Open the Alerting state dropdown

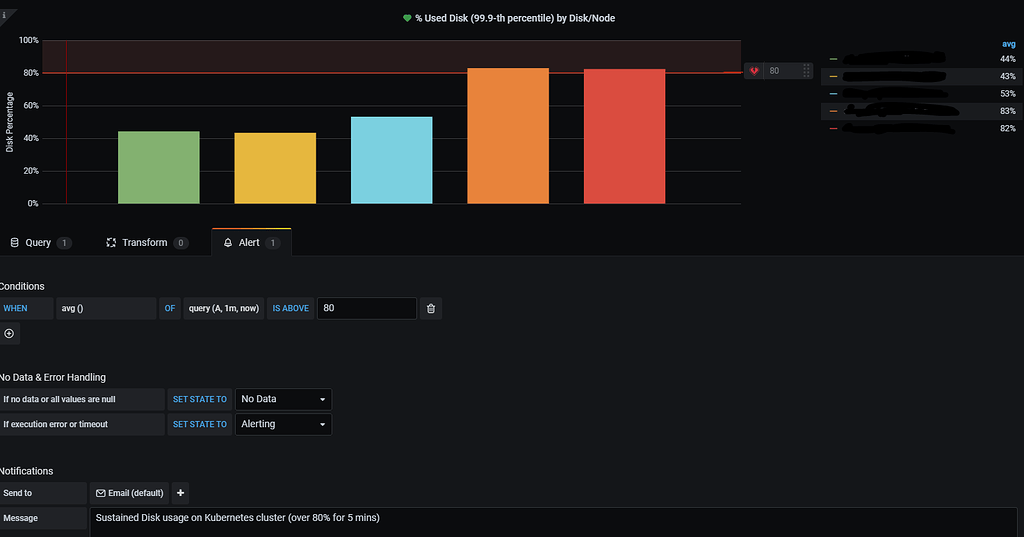pos(283,424)
